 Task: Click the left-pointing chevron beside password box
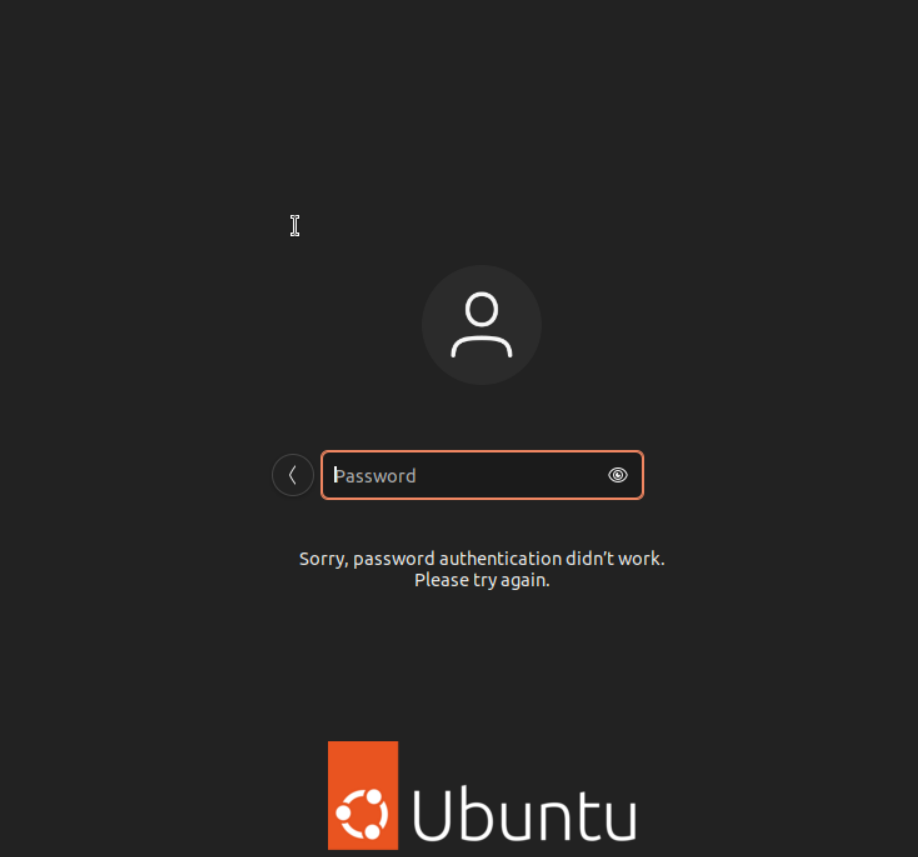pyautogui.click(x=293, y=475)
